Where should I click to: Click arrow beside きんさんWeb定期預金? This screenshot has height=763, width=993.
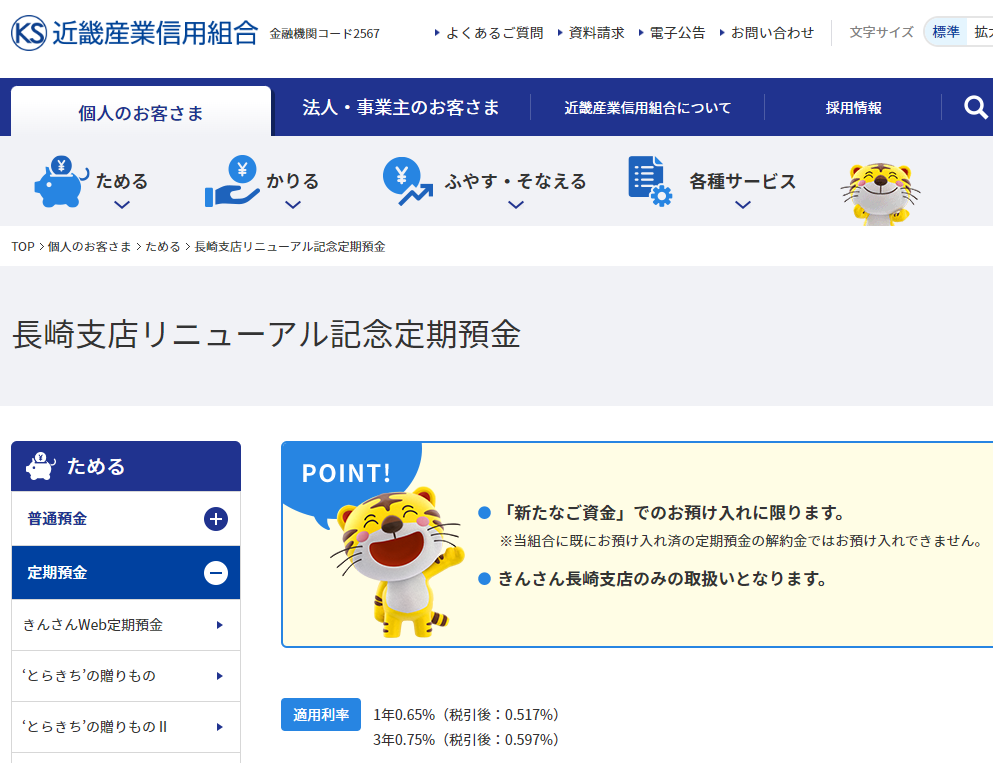click(220, 625)
